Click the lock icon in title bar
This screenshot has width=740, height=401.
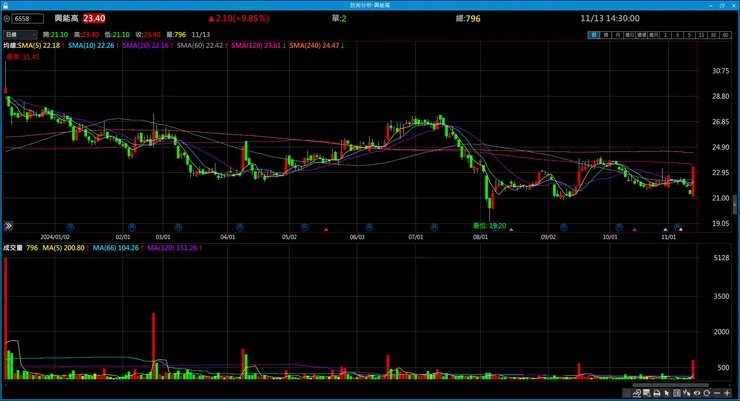point(5,5)
